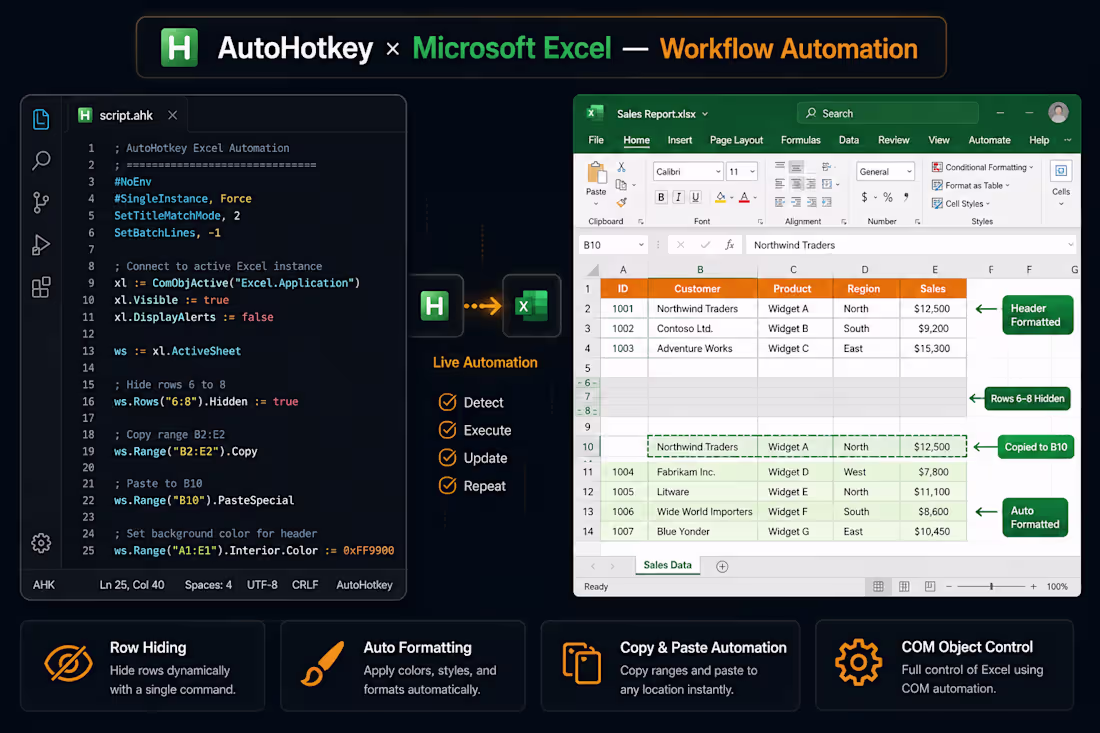Switch to Page Break Preview in status bar
This screenshot has height=733, width=1100.
pyautogui.click(x=930, y=586)
